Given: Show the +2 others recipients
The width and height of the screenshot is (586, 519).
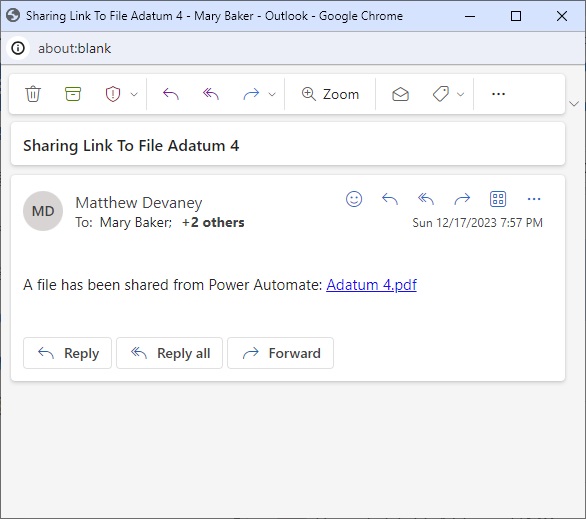Looking at the screenshot, I should point(213,223).
